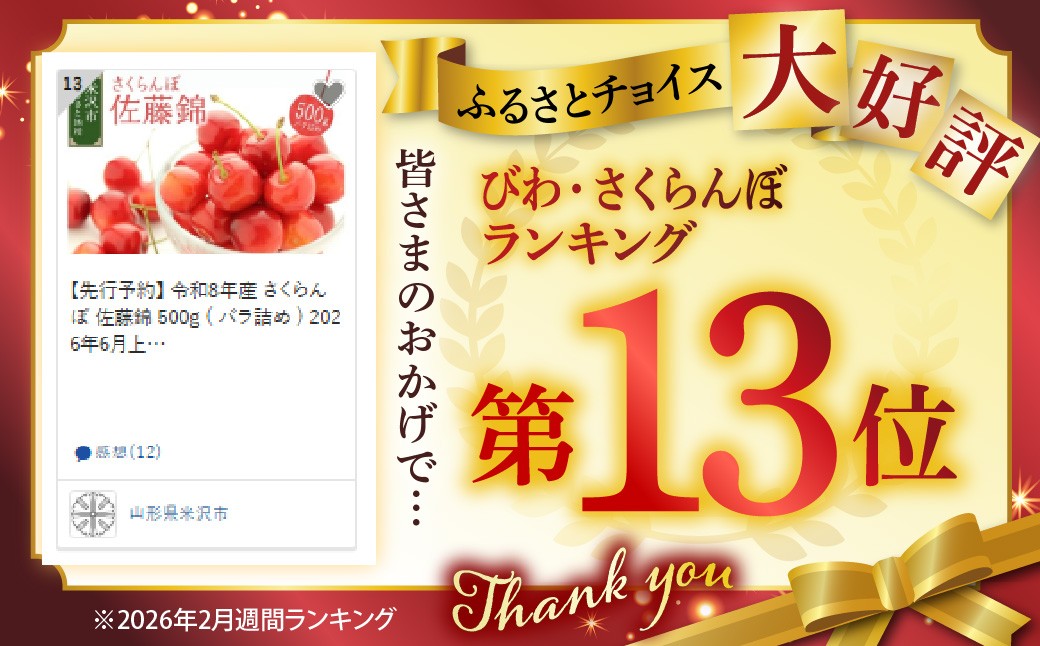The height and width of the screenshot is (646, 1040).
Task: Click the ※2026年2月週間ランキング footnote
Action: tap(244, 620)
